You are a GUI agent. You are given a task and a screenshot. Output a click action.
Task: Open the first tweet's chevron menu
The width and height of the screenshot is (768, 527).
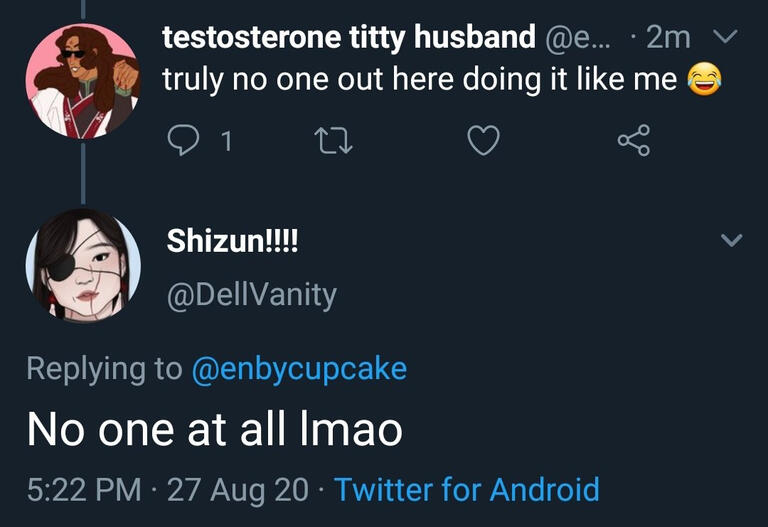pyautogui.click(x=728, y=38)
